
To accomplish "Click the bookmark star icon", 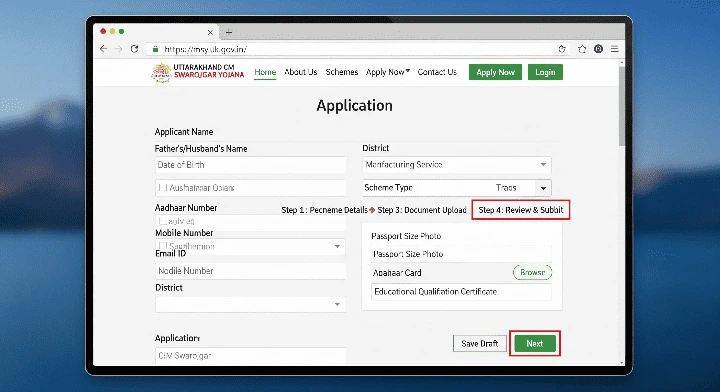I will pos(582,49).
